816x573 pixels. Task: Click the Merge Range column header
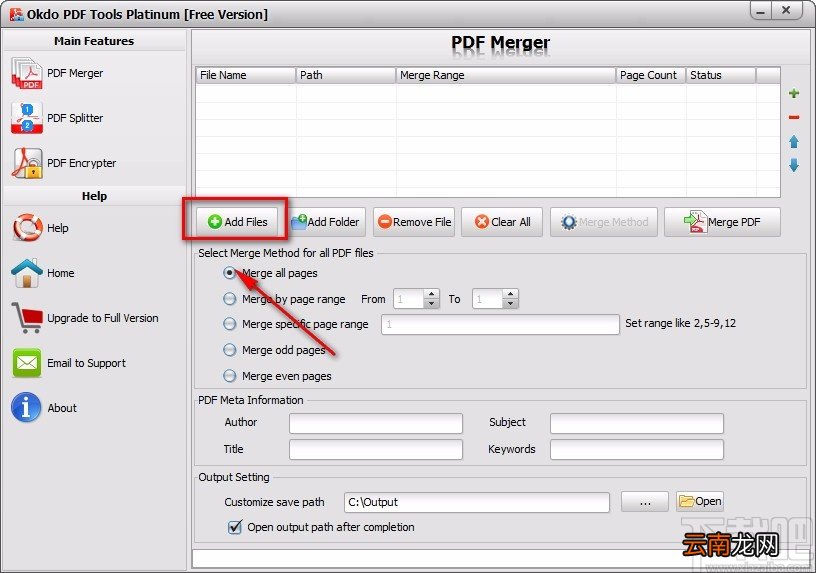[506, 75]
